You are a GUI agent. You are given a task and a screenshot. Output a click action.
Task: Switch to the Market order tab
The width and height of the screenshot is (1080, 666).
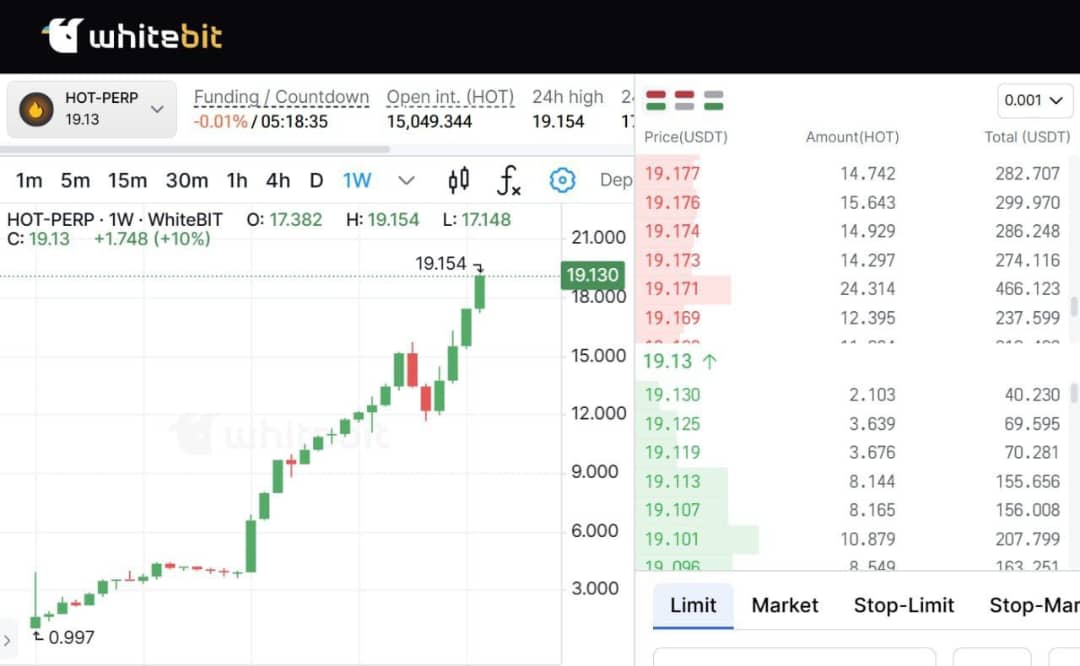click(785, 605)
